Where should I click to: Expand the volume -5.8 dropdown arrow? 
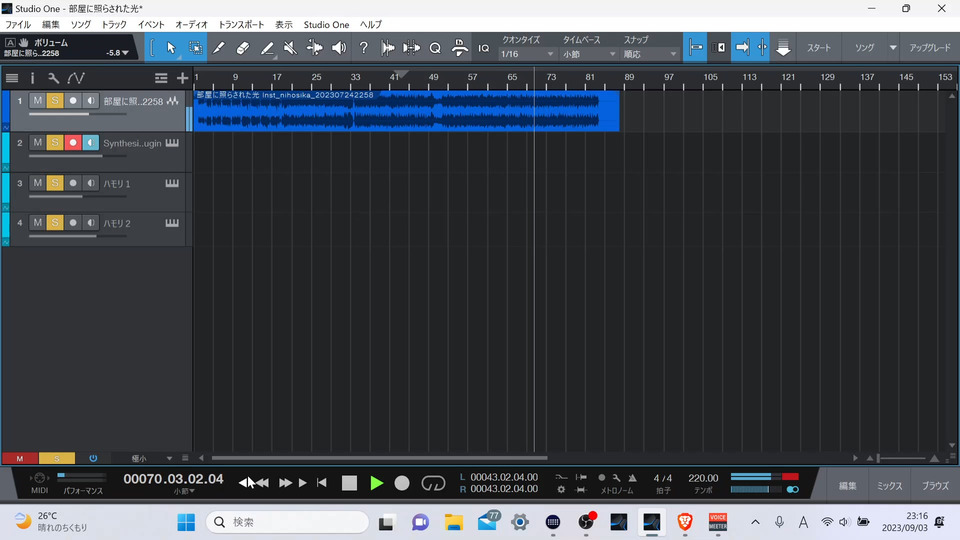pyautogui.click(x=126, y=53)
